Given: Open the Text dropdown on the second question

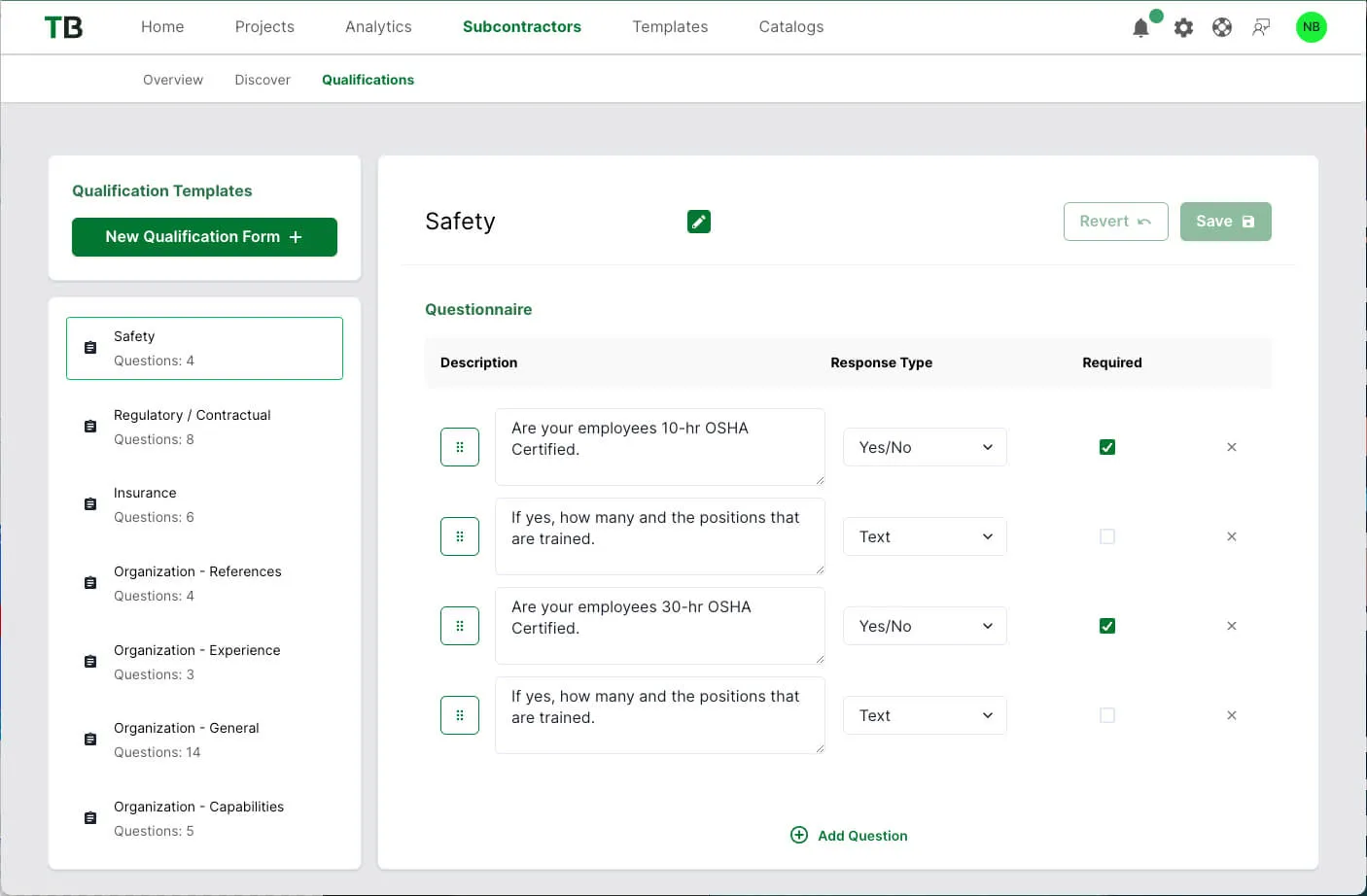Looking at the screenshot, I should point(925,535).
